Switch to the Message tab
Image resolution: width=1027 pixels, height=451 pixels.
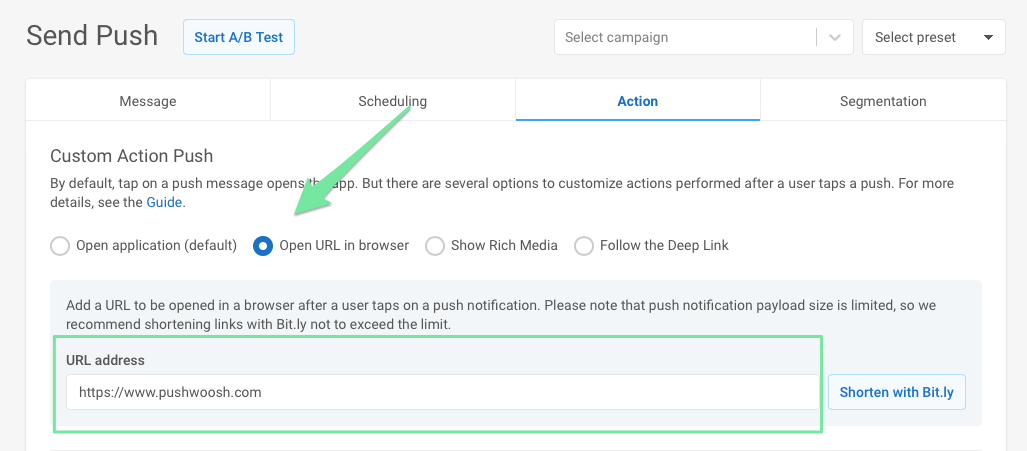click(148, 101)
